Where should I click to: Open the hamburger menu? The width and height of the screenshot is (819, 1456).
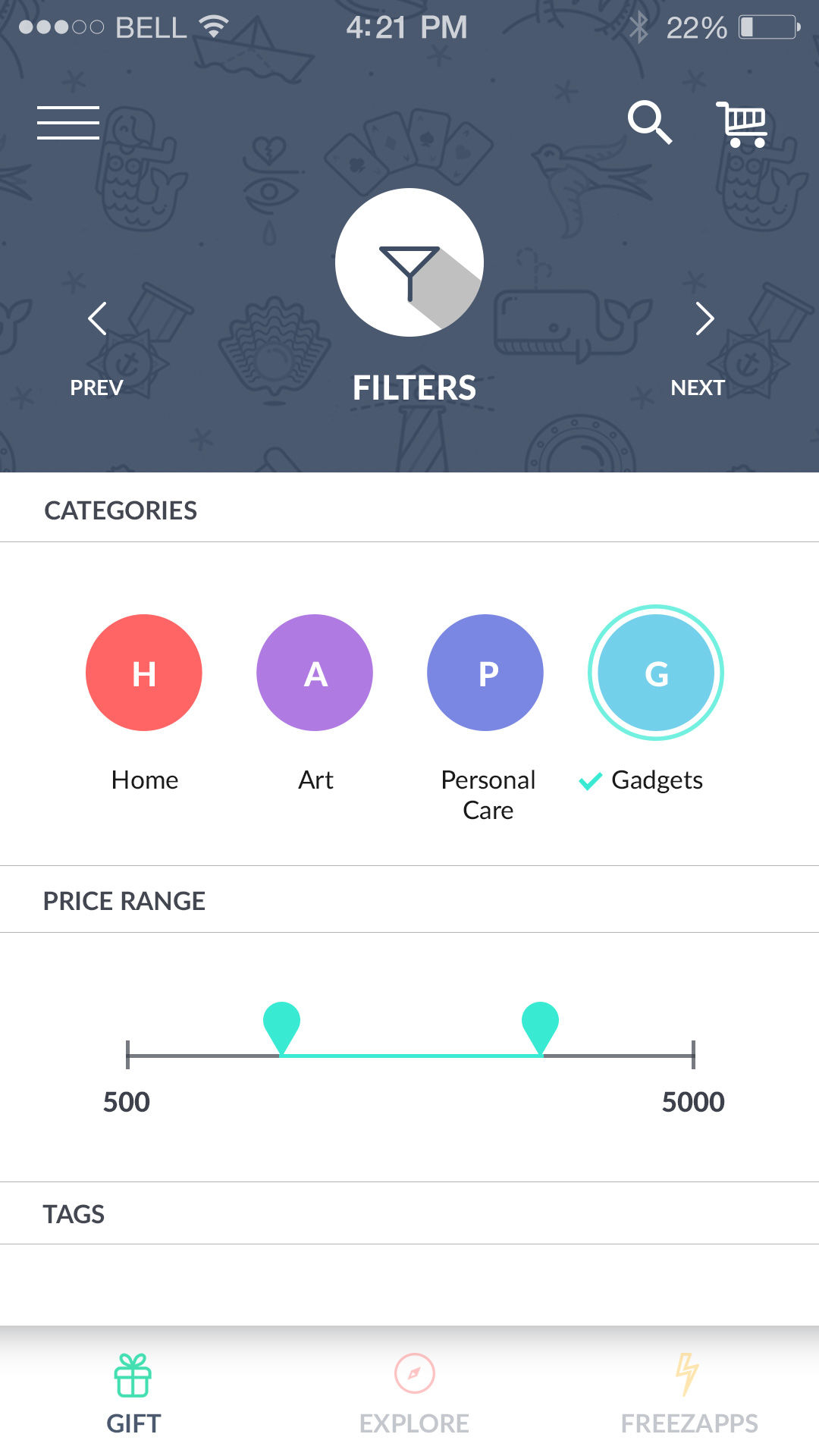68,122
